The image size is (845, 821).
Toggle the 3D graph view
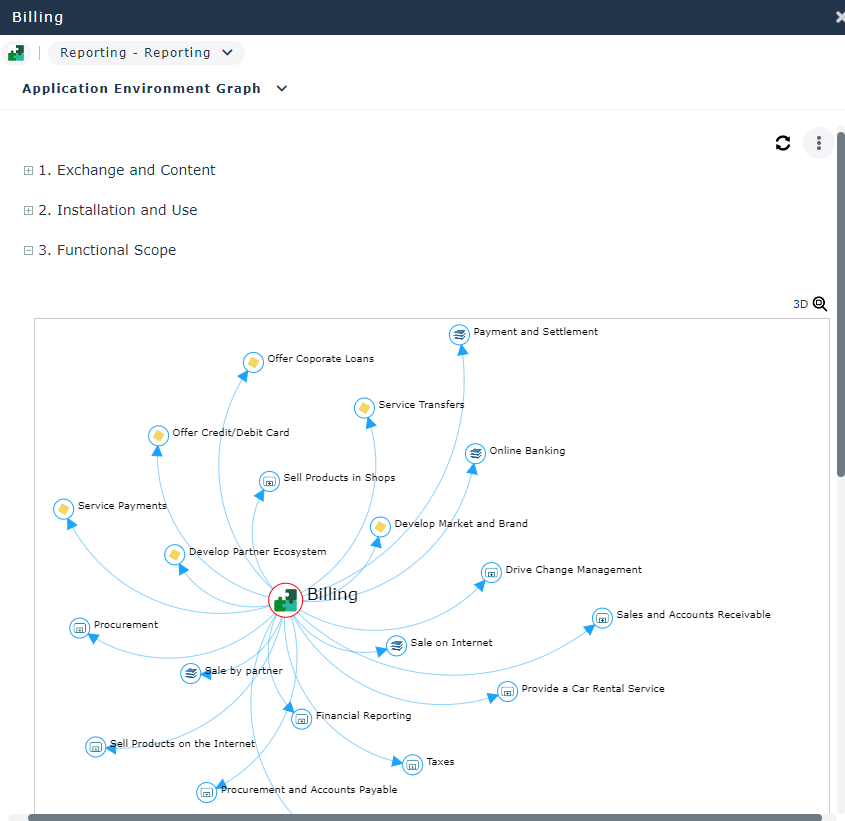tap(800, 305)
